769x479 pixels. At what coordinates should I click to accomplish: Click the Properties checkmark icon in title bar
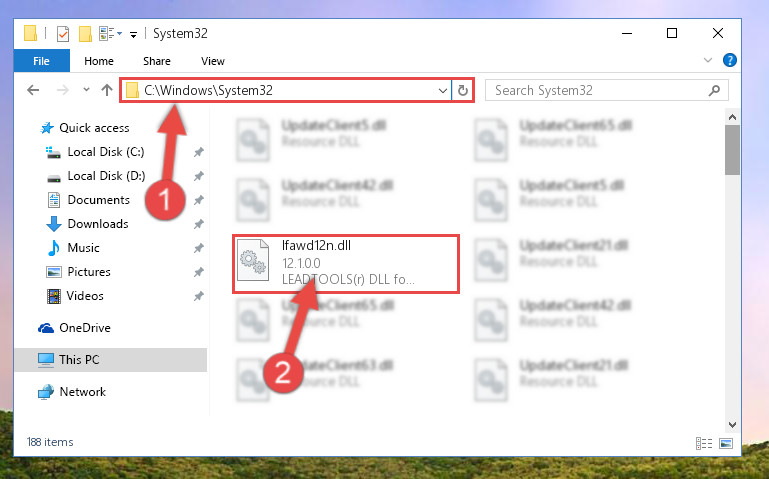[x=63, y=34]
